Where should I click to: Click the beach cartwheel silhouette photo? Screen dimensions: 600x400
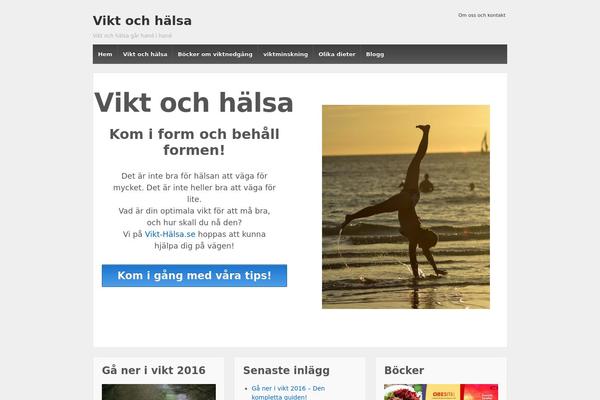pyautogui.click(x=406, y=207)
